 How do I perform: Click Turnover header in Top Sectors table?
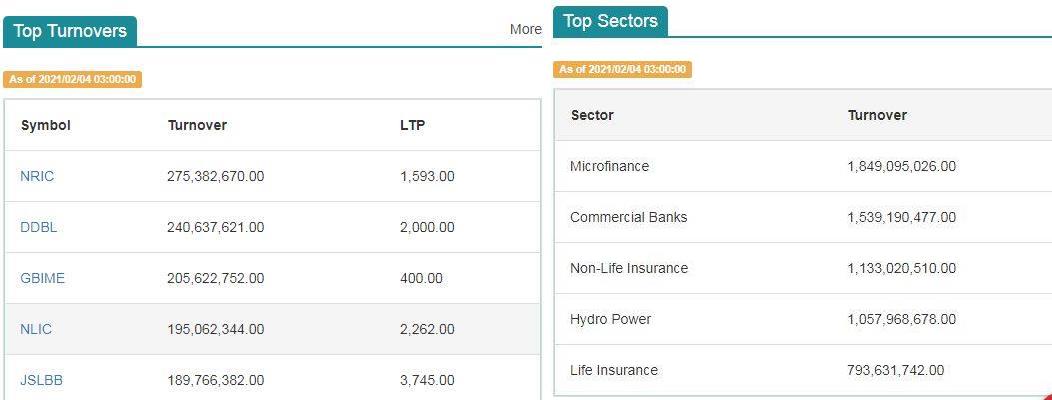click(877, 115)
